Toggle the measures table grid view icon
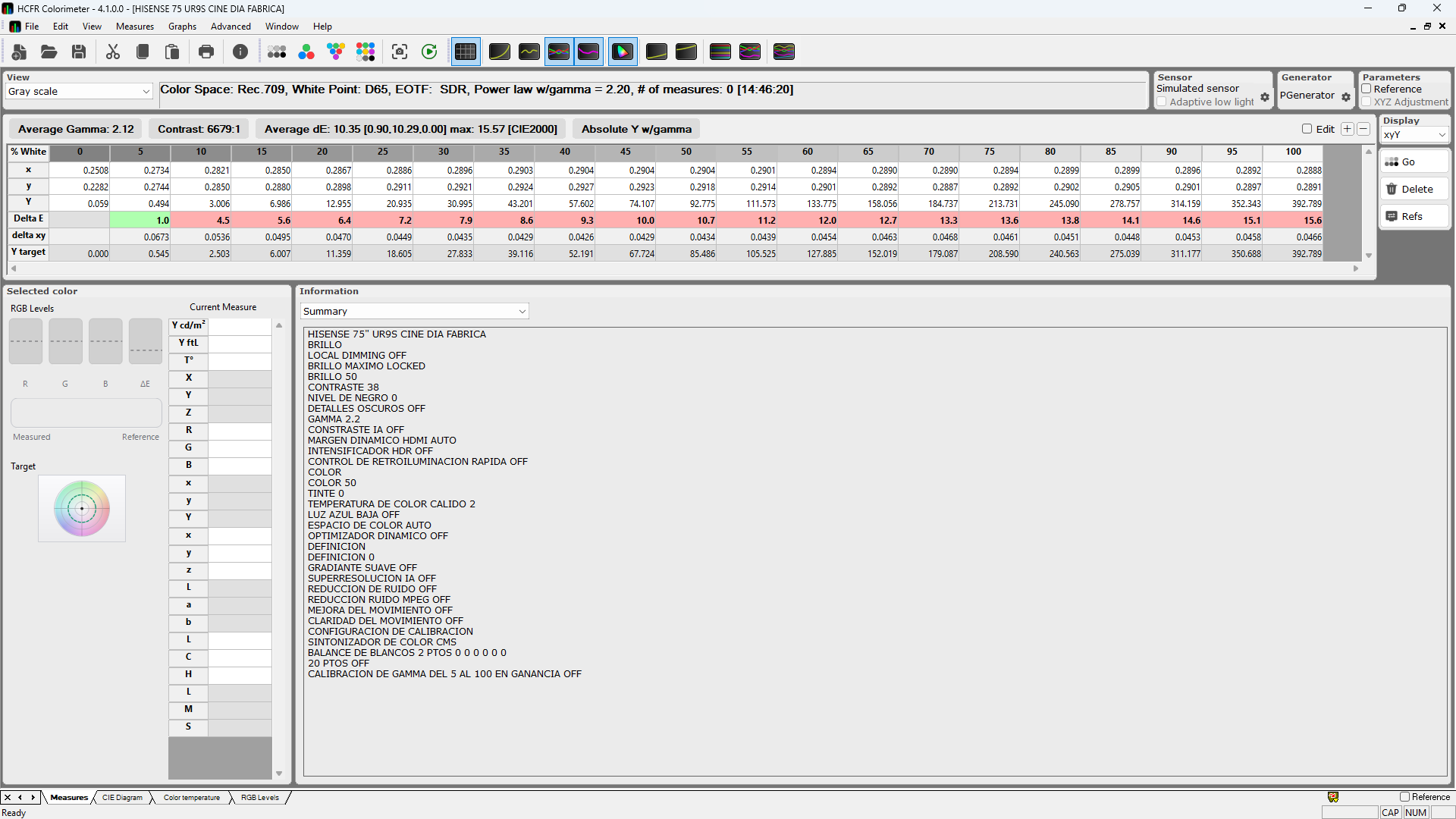This screenshot has height=819, width=1456. point(466,52)
